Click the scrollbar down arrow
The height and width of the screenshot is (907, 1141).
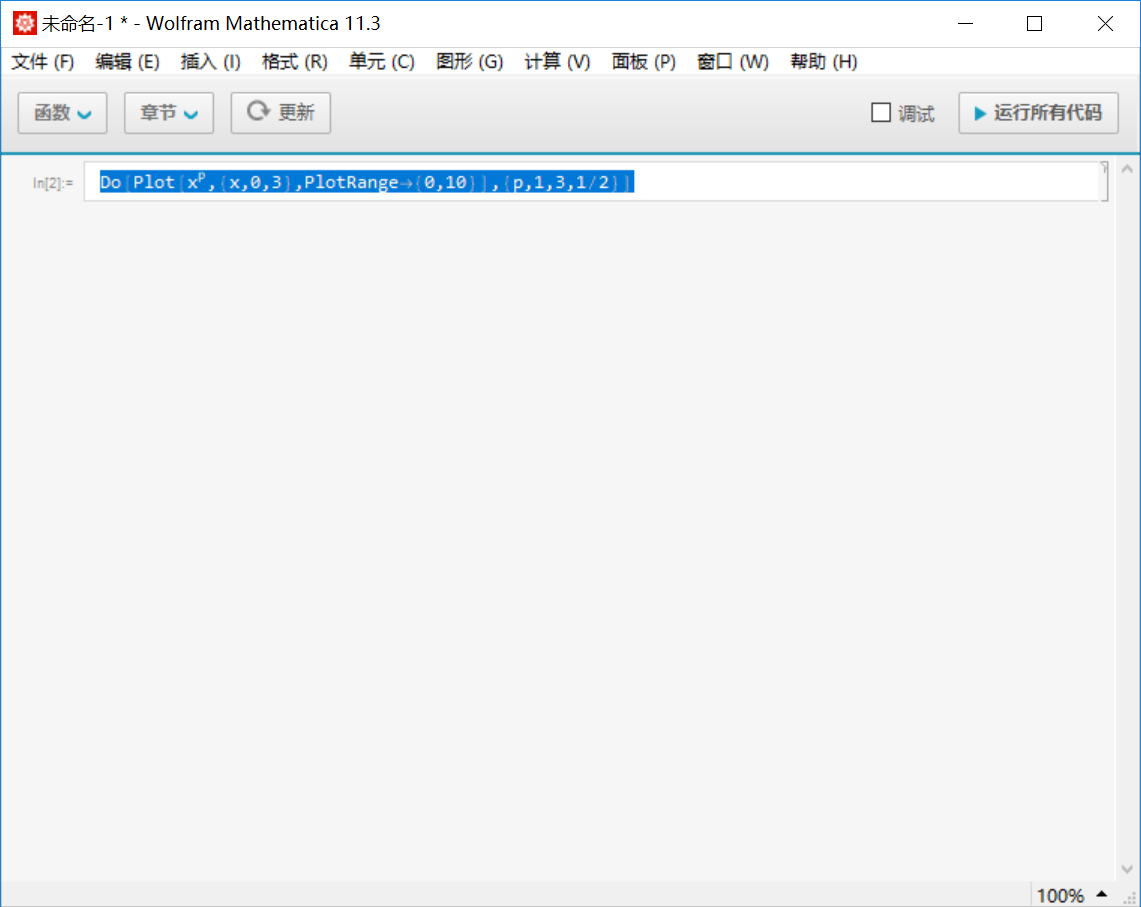click(1127, 869)
